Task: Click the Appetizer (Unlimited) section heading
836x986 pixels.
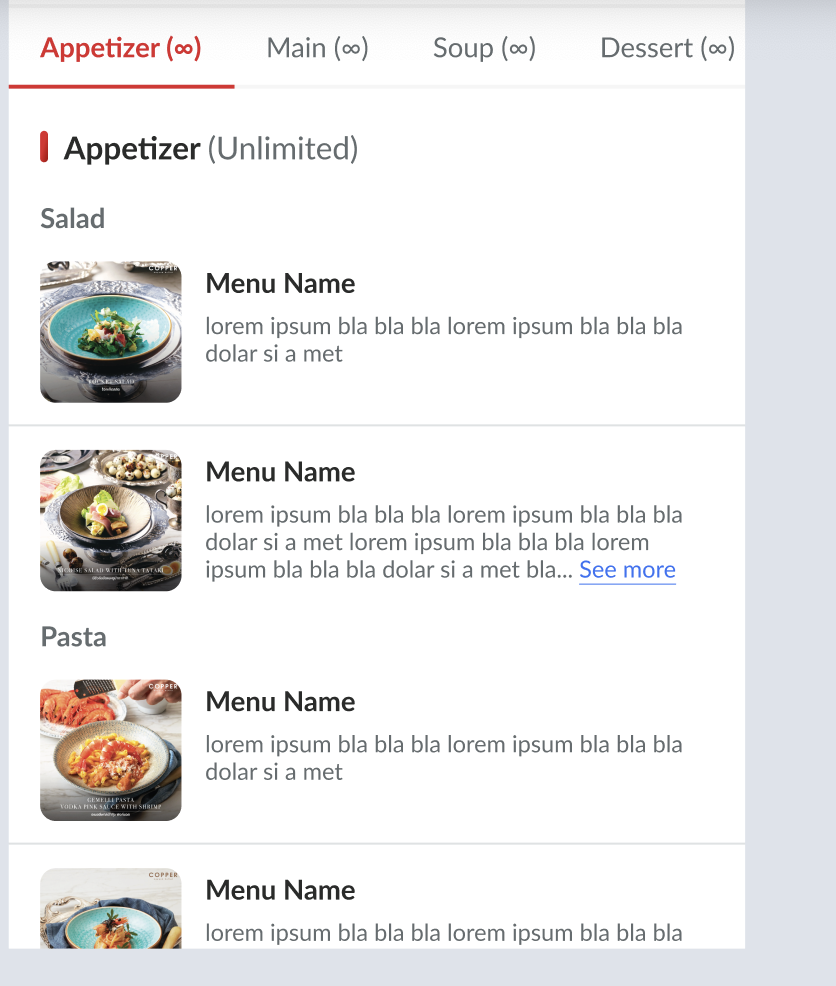Action: point(211,149)
